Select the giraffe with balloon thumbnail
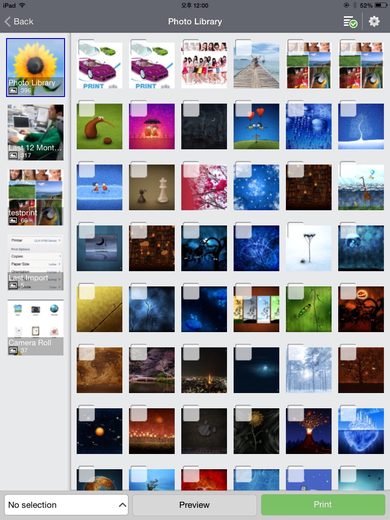The image size is (390, 520). pos(361,187)
